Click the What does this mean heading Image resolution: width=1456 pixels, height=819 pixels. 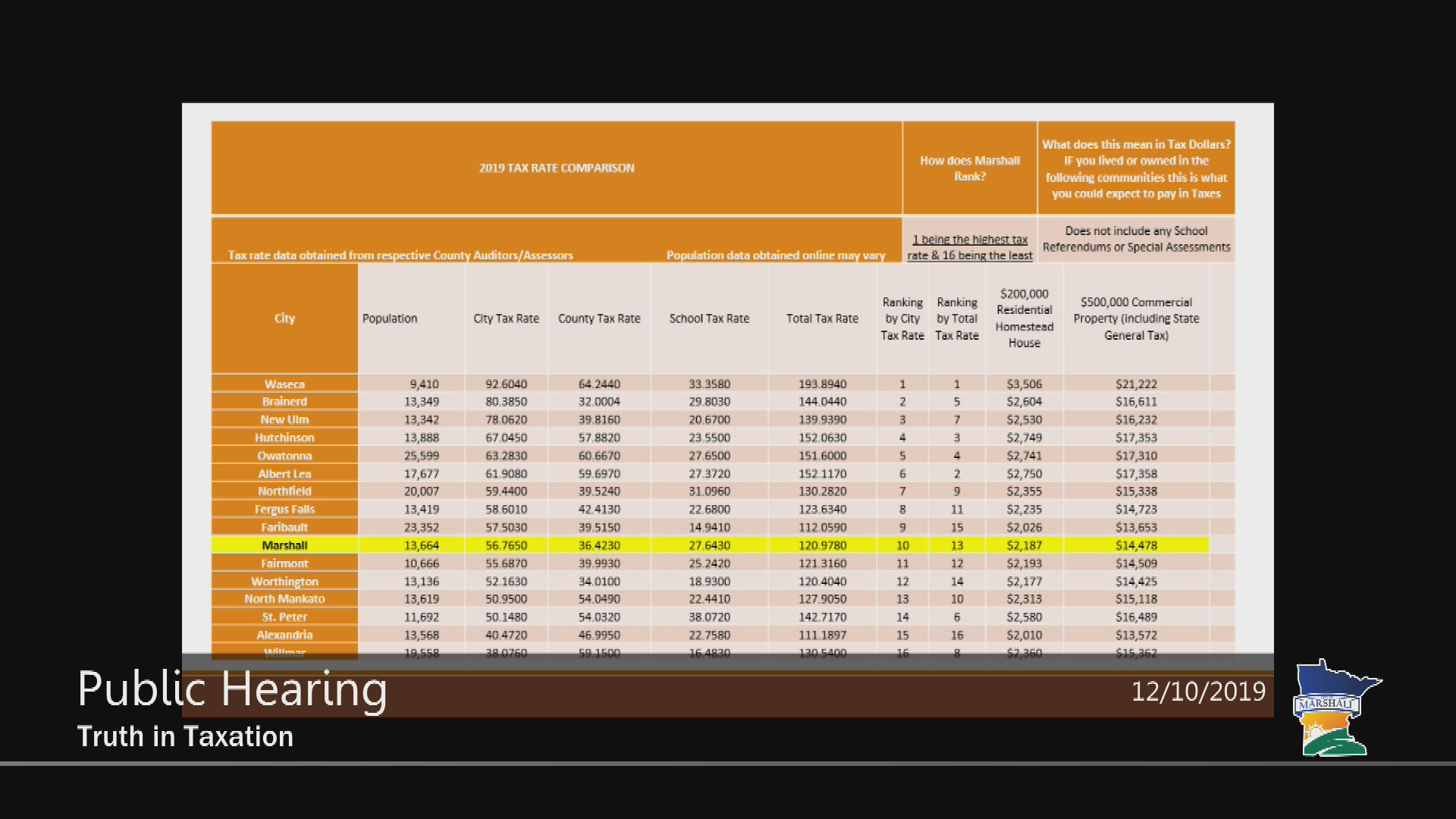1136,168
